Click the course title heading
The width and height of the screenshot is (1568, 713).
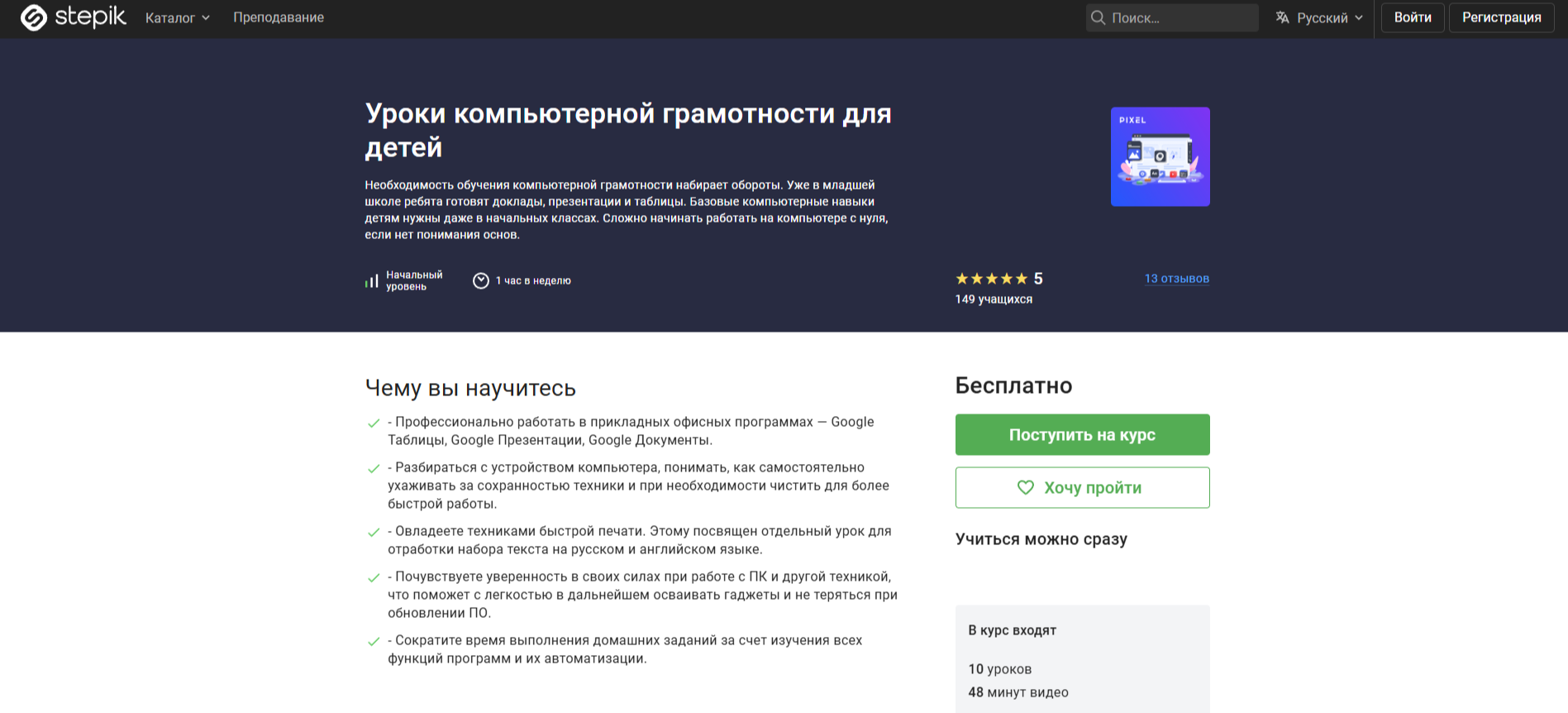pyautogui.click(x=628, y=130)
